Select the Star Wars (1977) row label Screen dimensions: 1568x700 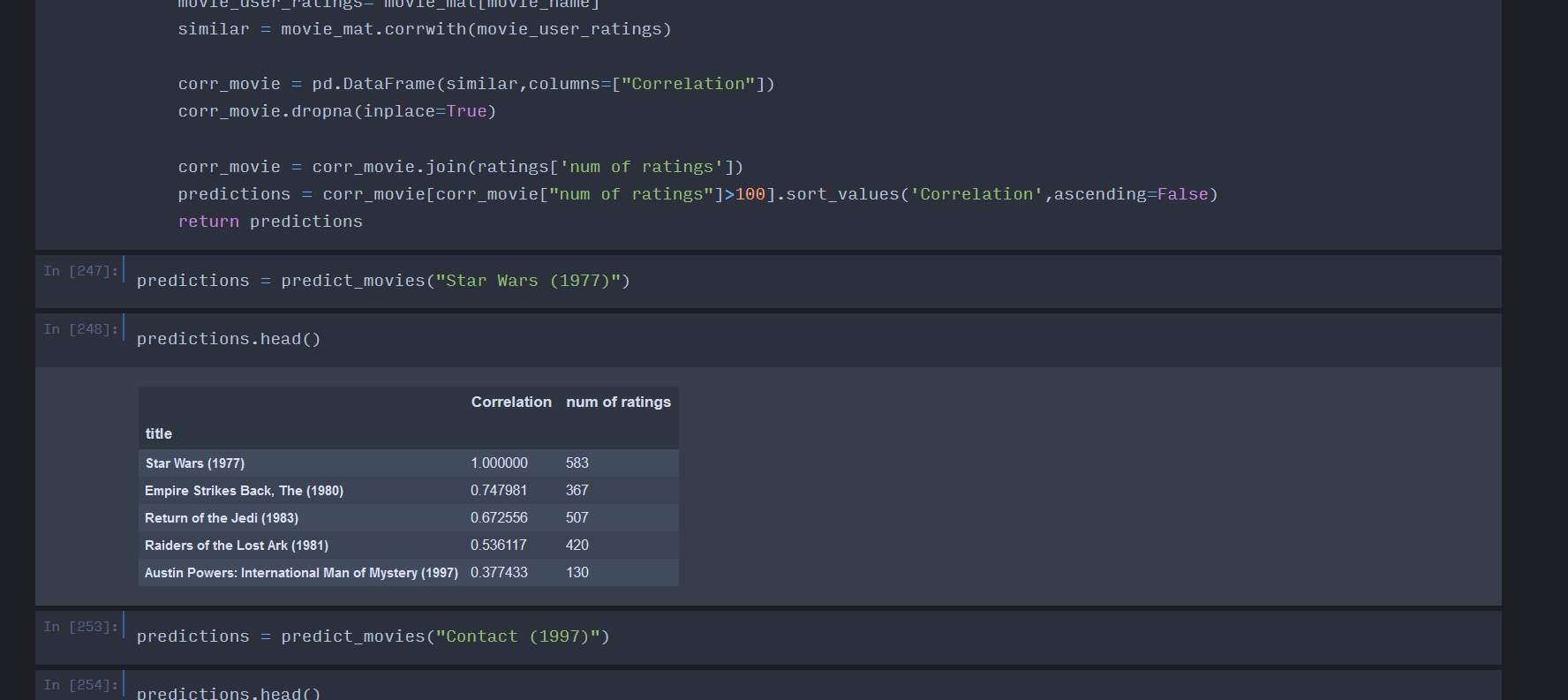[x=195, y=463]
